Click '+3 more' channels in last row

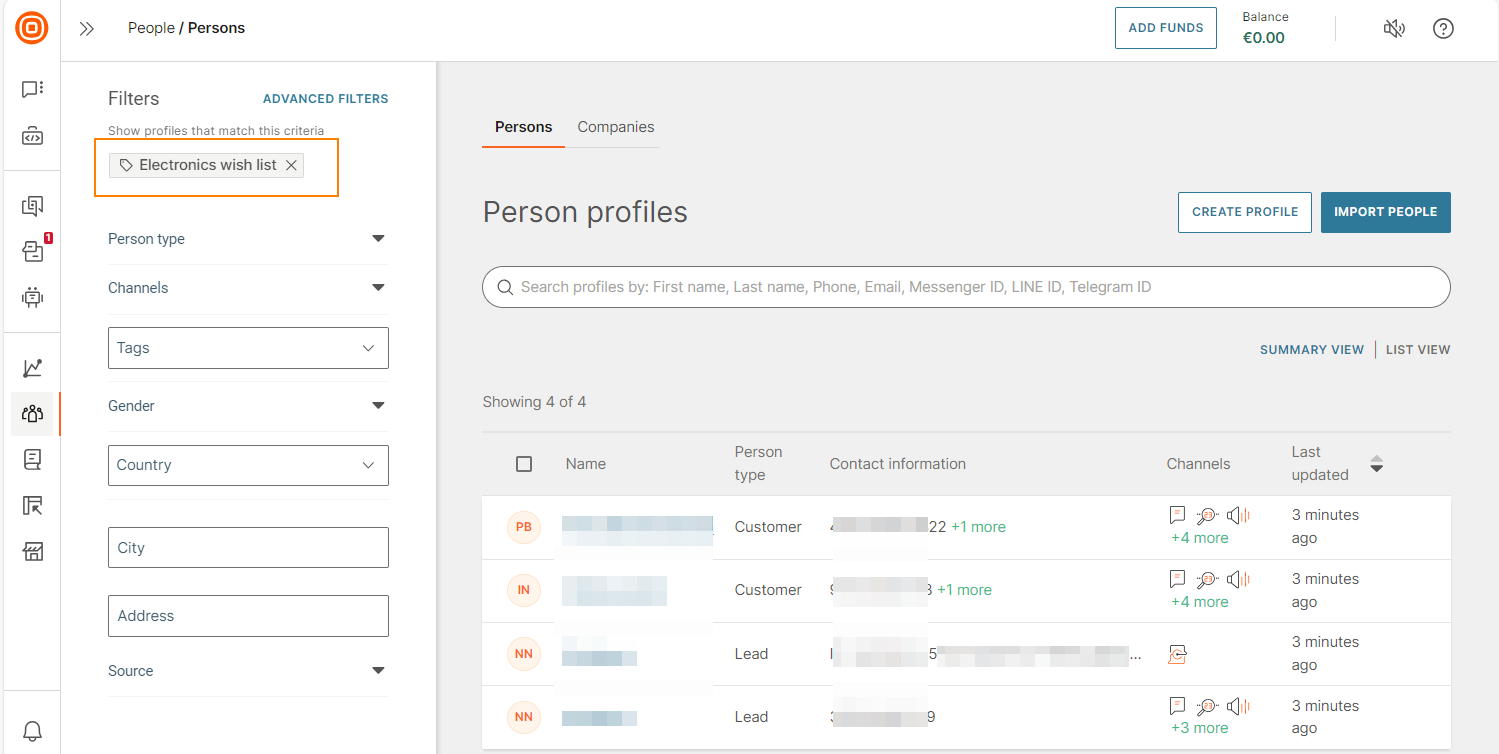click(x=1200, y=728)
